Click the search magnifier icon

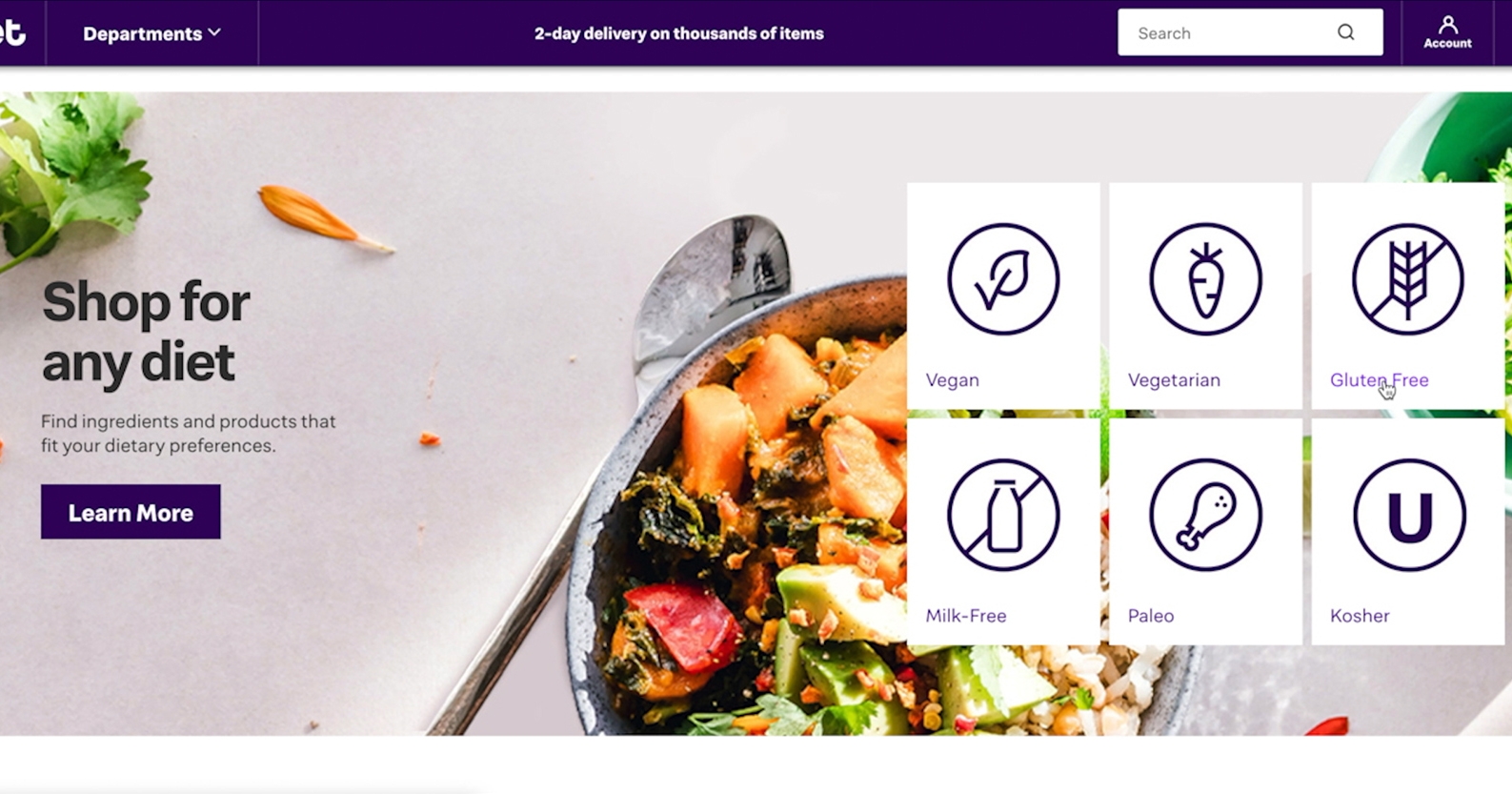[x=1345, y=32]
